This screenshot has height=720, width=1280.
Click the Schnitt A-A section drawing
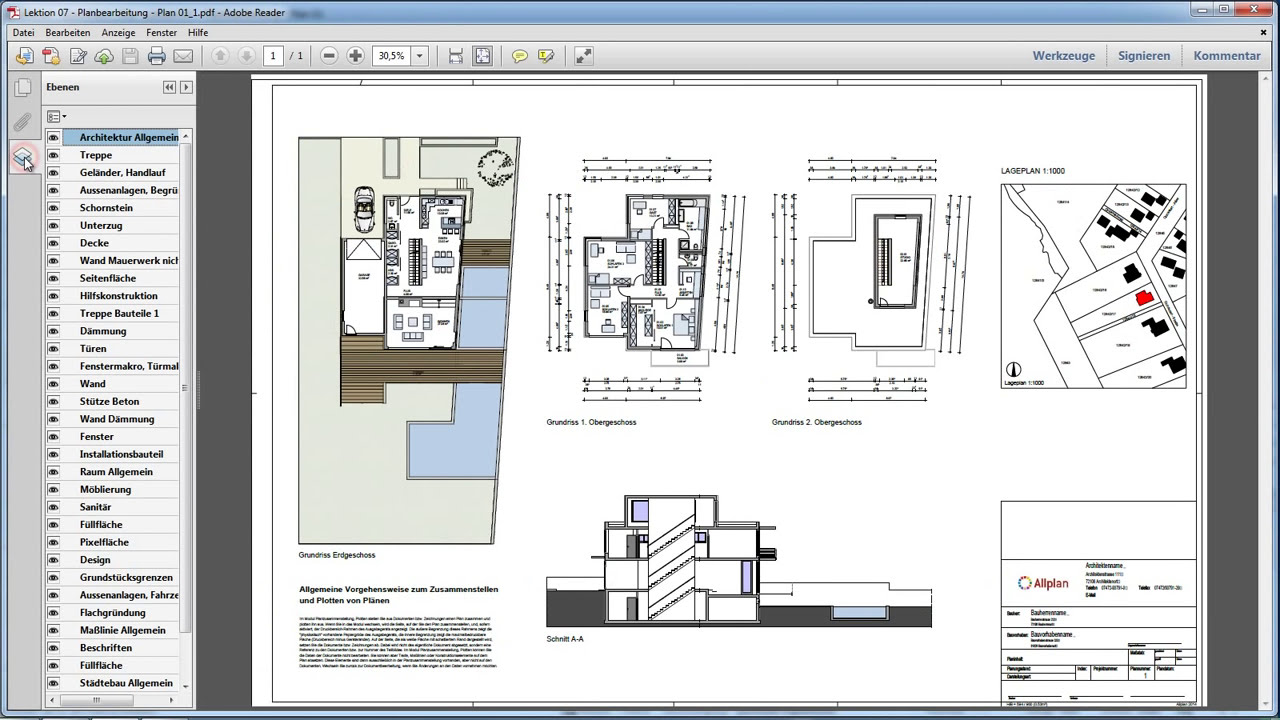pos(738,561)
